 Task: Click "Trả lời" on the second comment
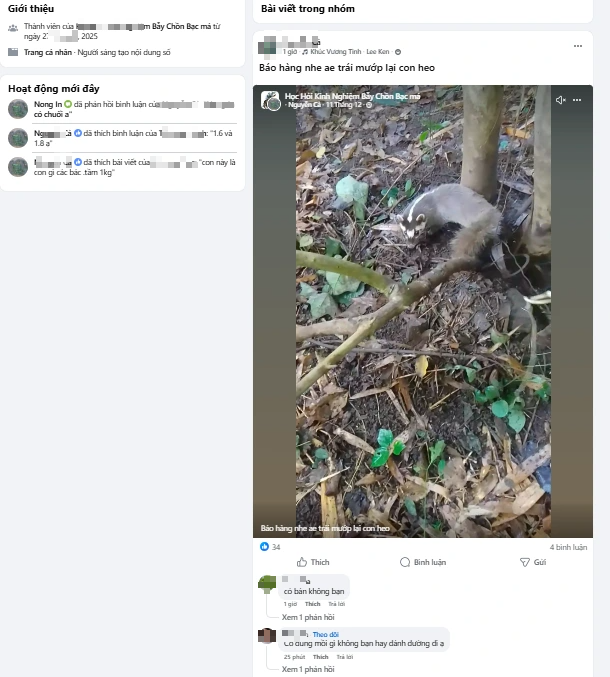click(344, 657)
